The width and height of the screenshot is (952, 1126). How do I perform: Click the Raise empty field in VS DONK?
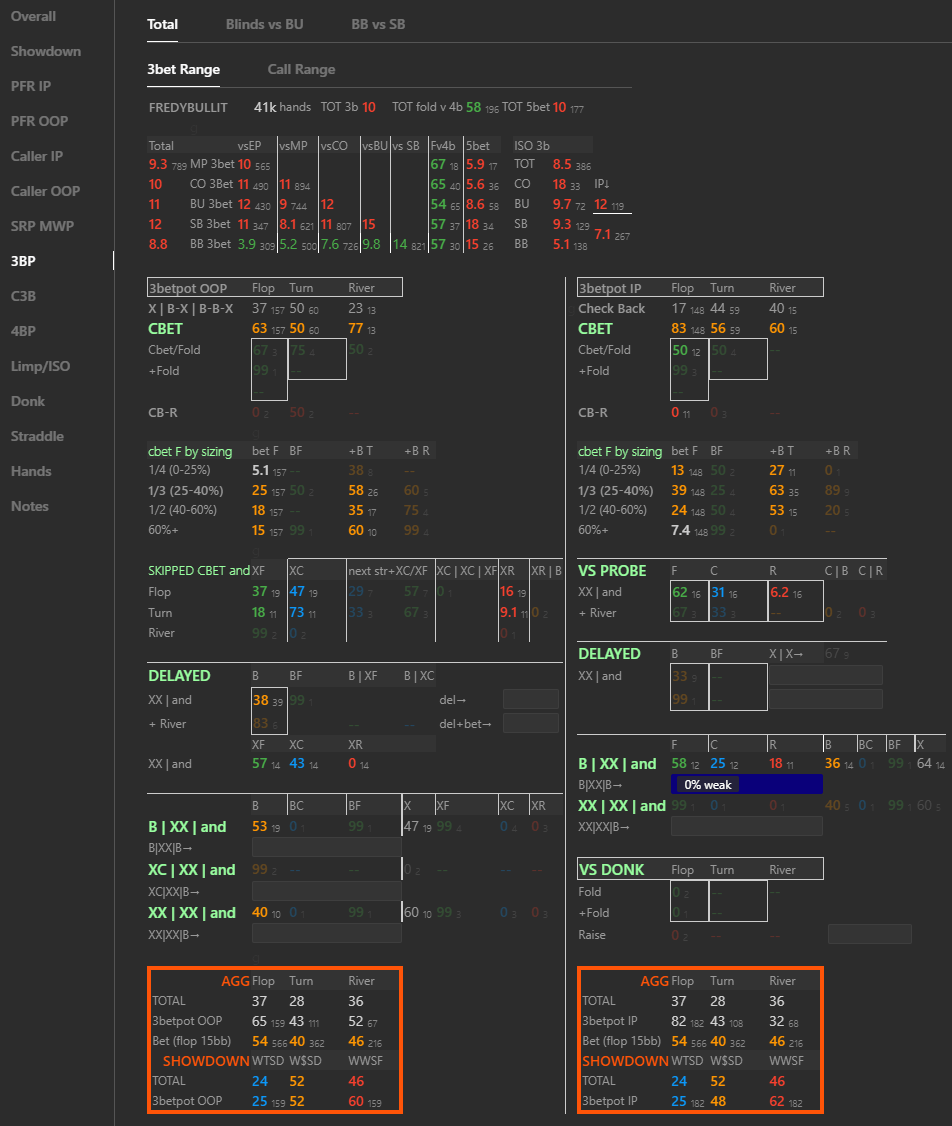[x=869, y=934]
